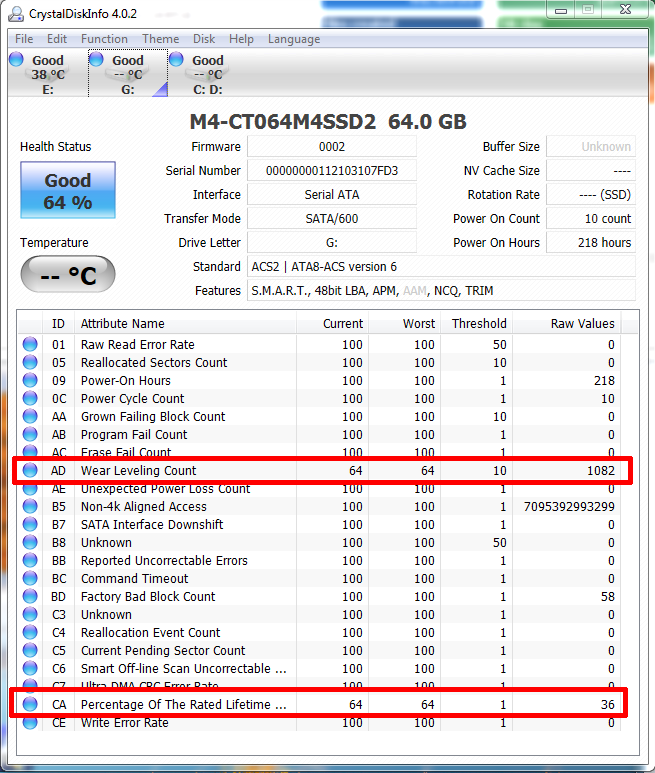Click the status orb for Wear Leveling Count
This screenshot has width=655, height=773.
pos(30,470)
